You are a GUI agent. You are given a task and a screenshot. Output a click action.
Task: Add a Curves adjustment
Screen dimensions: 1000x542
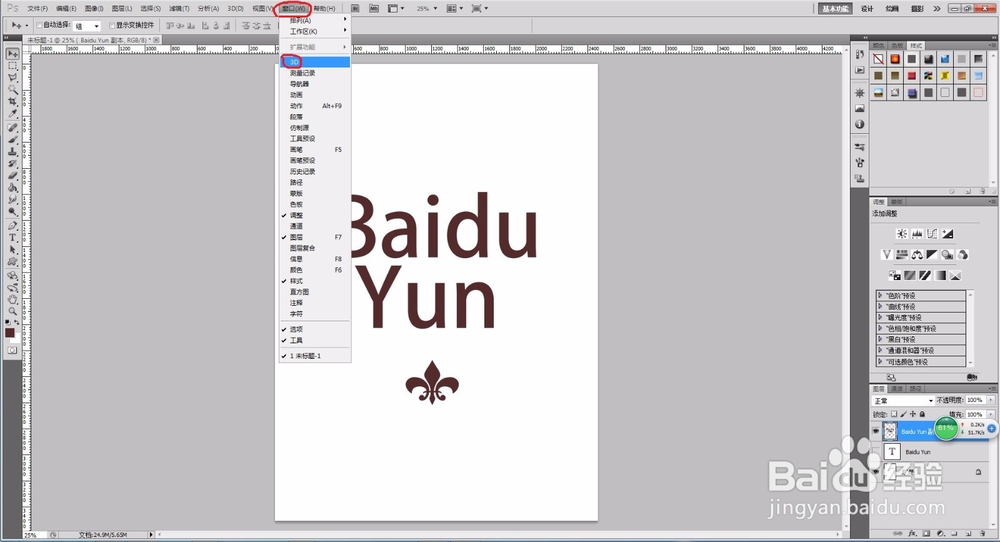pos(932,234)
